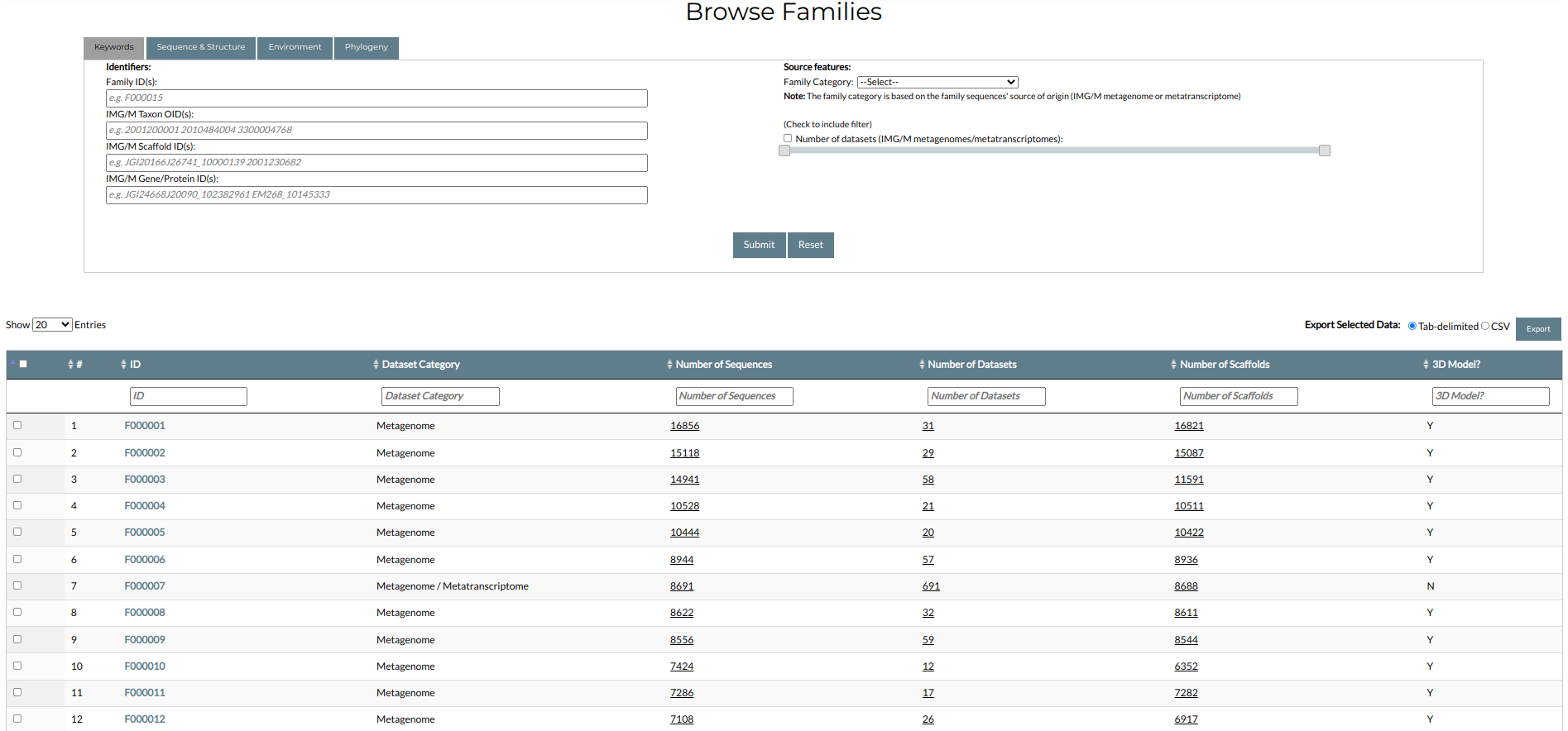Open the Family Category dropdown
The height and width of the screenshot is (731, 1568).
[937, 82]
